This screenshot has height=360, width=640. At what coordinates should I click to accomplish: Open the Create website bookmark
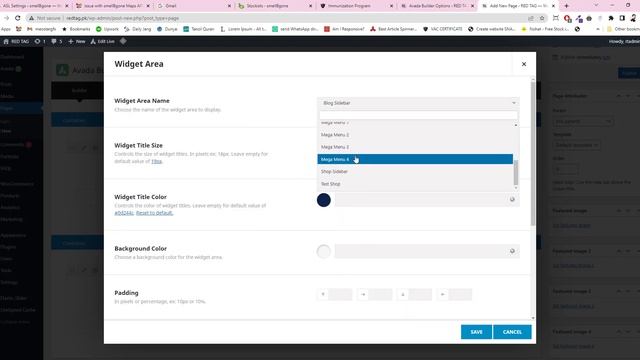pos(492,29)
